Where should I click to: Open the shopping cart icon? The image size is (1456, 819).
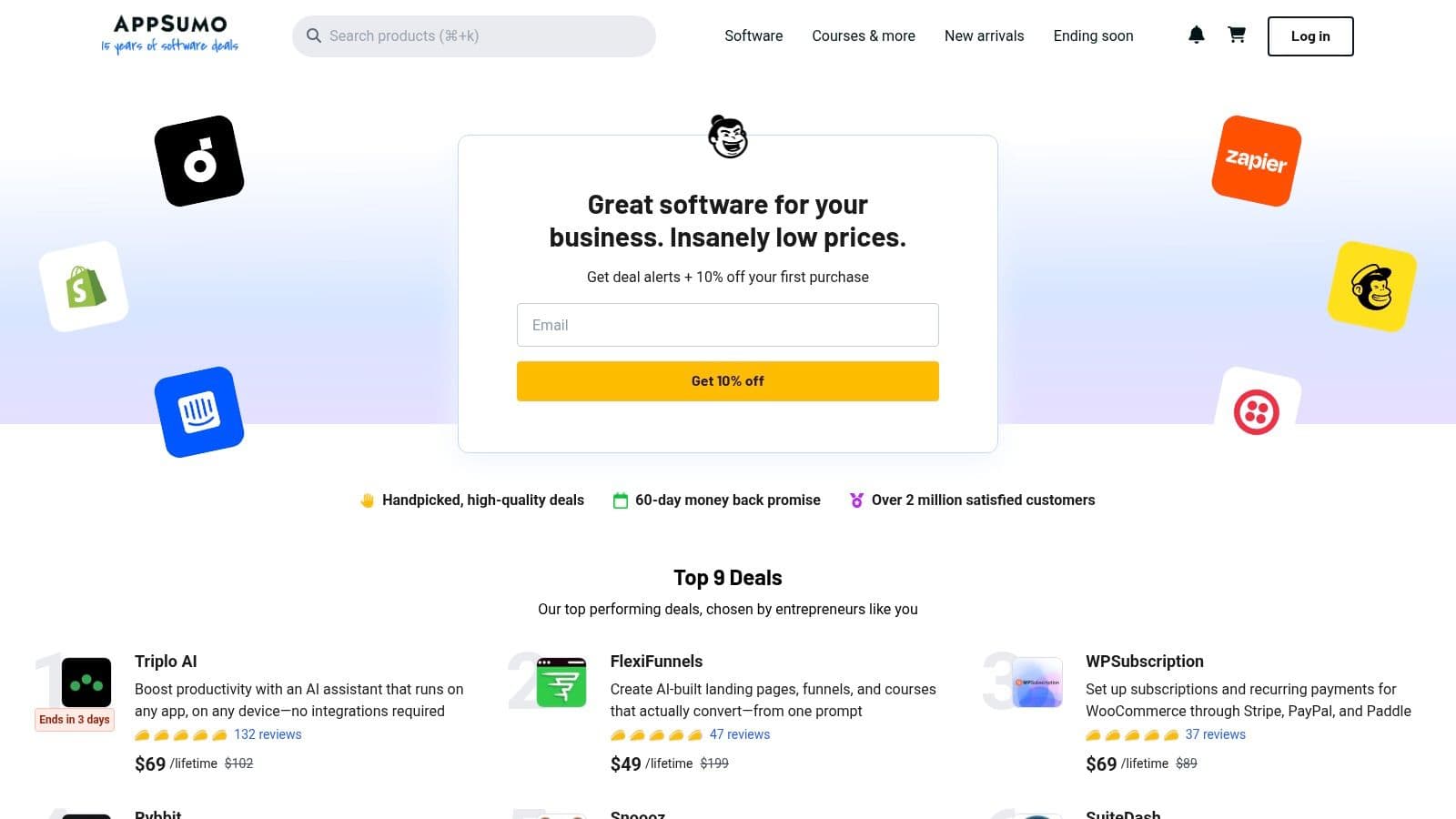click(1236, 35)
